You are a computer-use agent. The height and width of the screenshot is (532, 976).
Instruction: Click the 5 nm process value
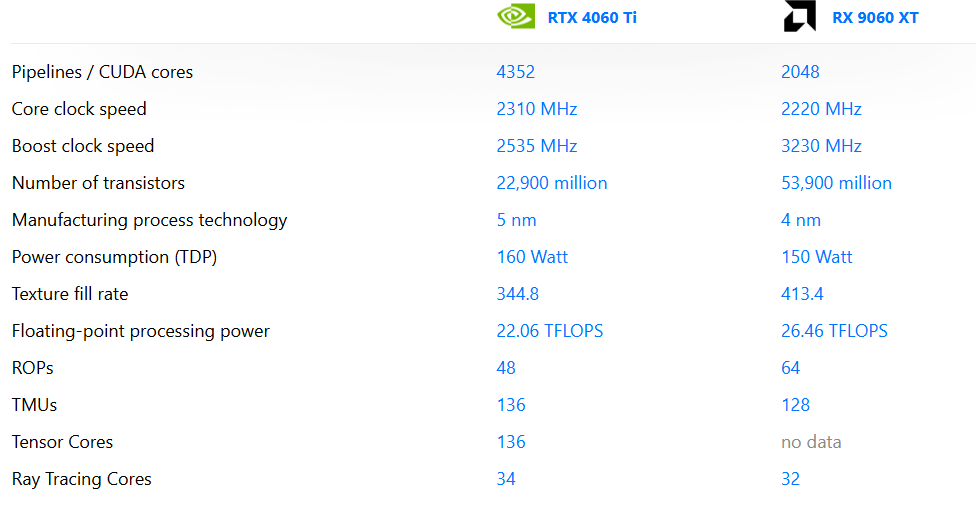pyautogui.click(x=516, y=220)
